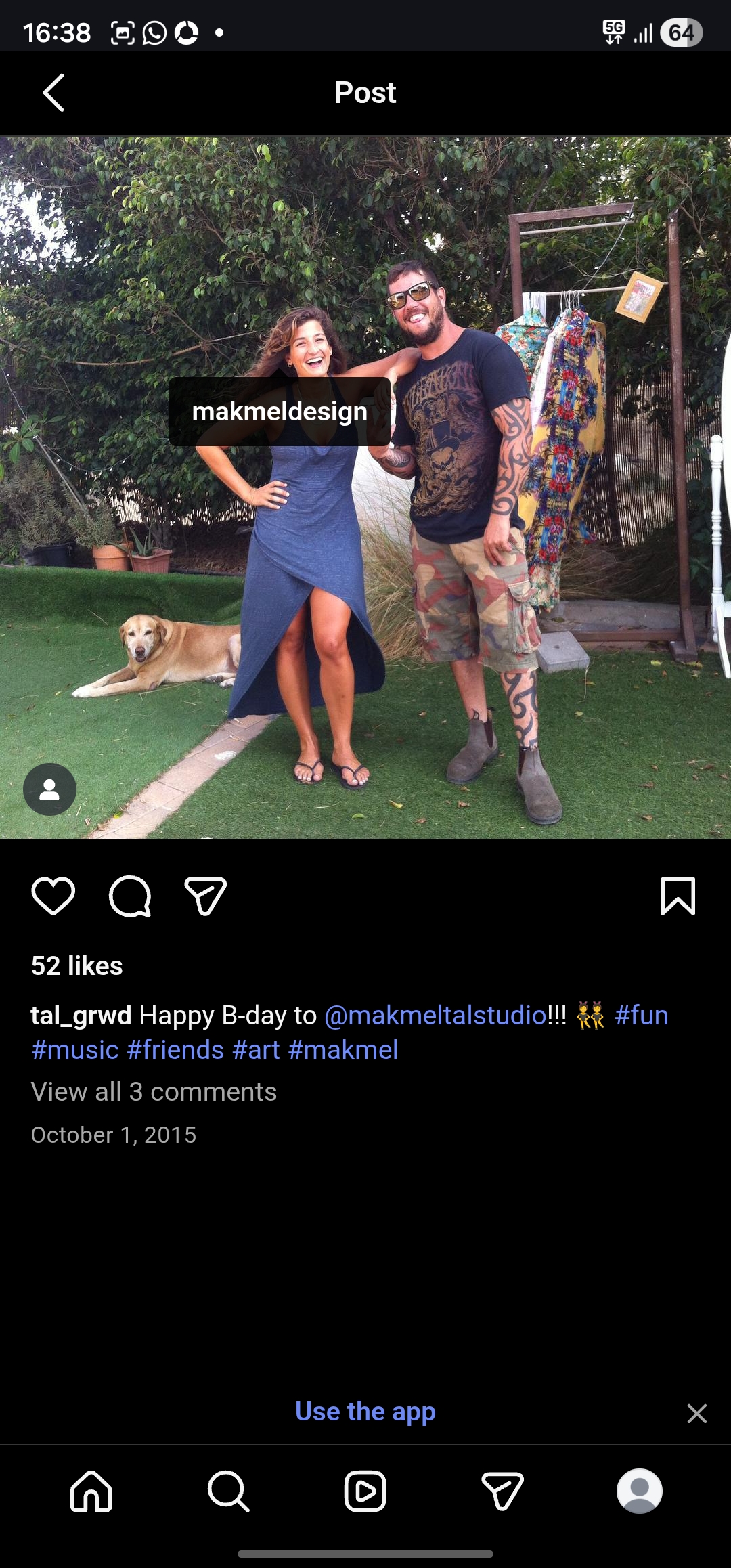
Task: Open the #fun hashtag
Action: pyautogui.click(x=642, y=1016)
